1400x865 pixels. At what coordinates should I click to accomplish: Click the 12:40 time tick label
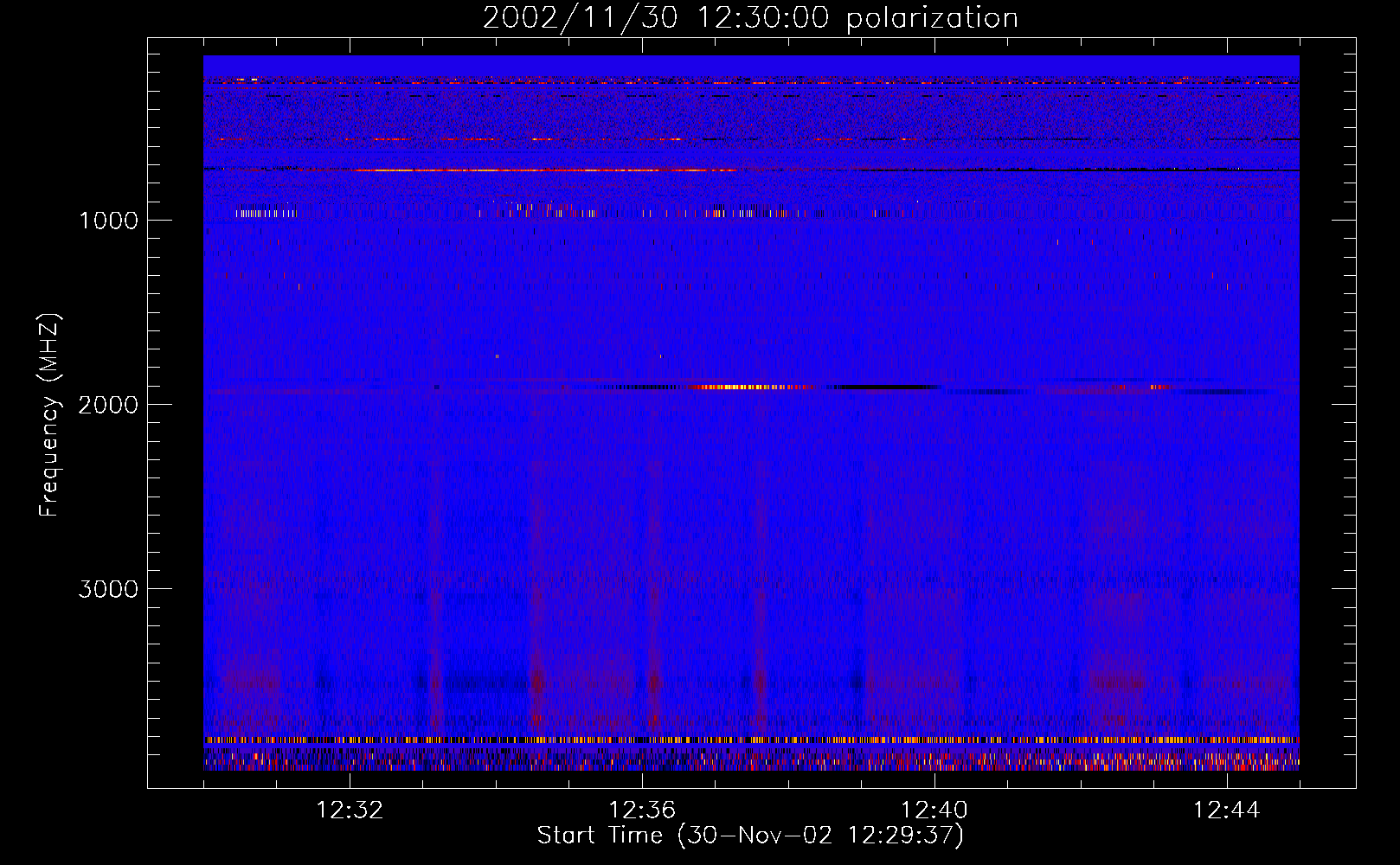coord(934,811)
